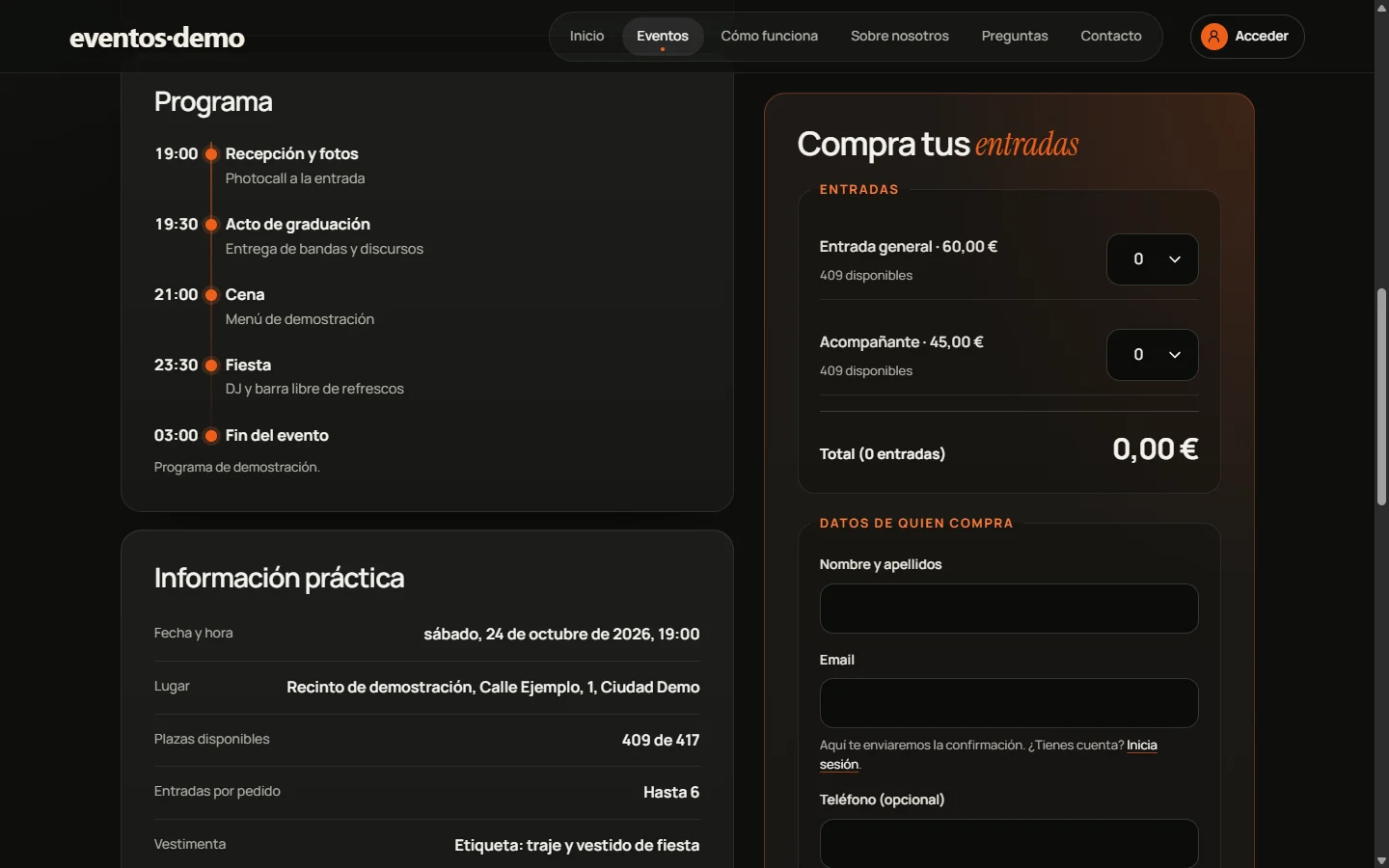
Task: Click the 'Fecha y hora' label
Action: [194, 633]
